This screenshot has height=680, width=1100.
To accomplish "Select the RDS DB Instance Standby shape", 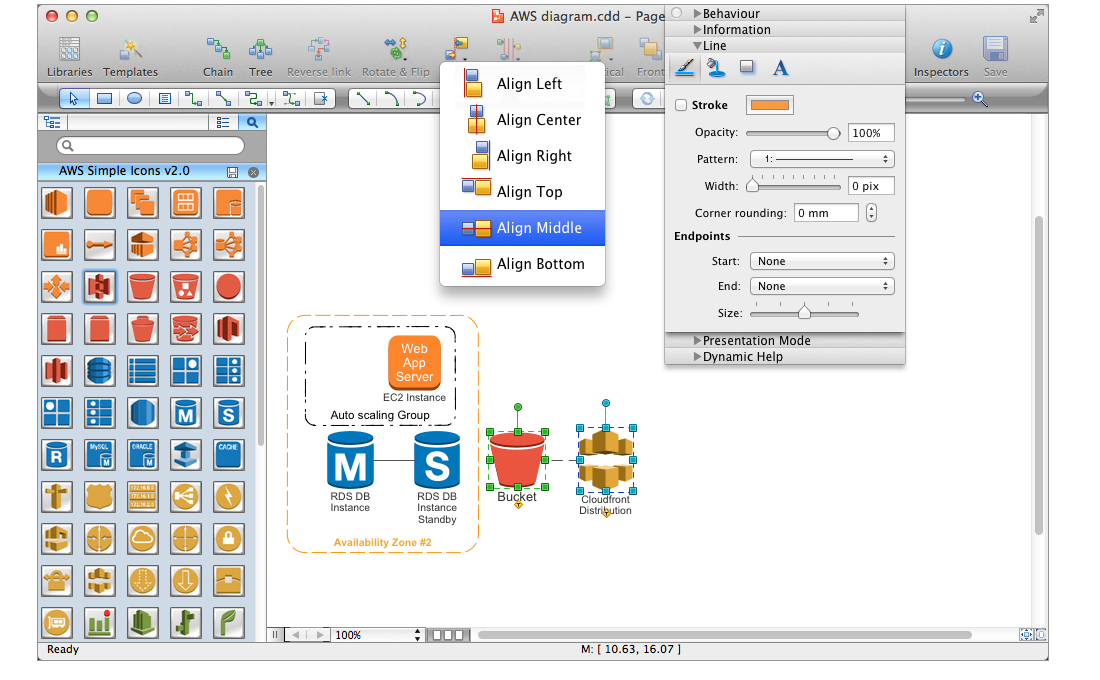I will 436,460.
